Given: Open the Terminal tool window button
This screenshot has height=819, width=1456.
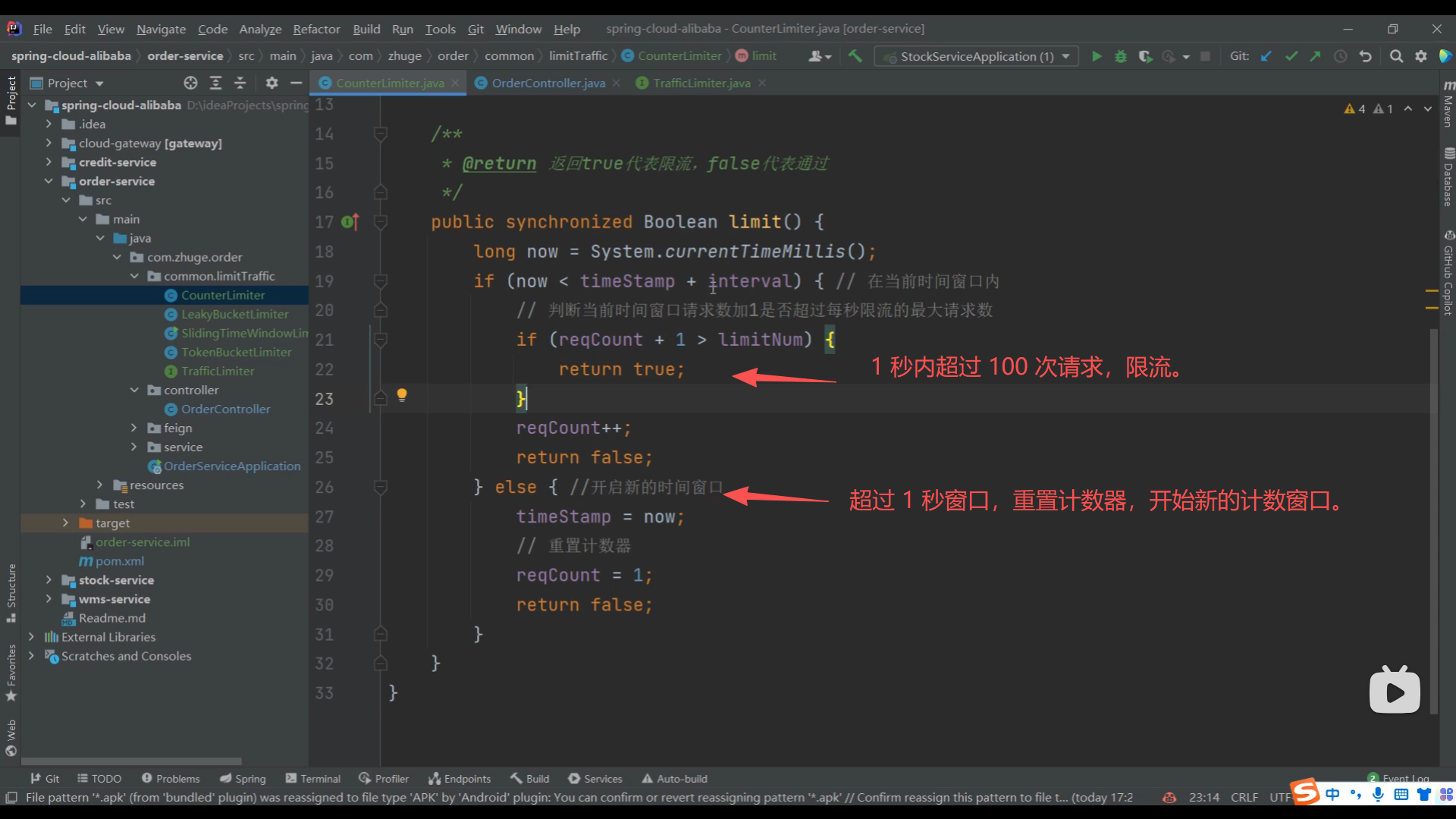Looking at the screenshot, I should tap(312, 779).
